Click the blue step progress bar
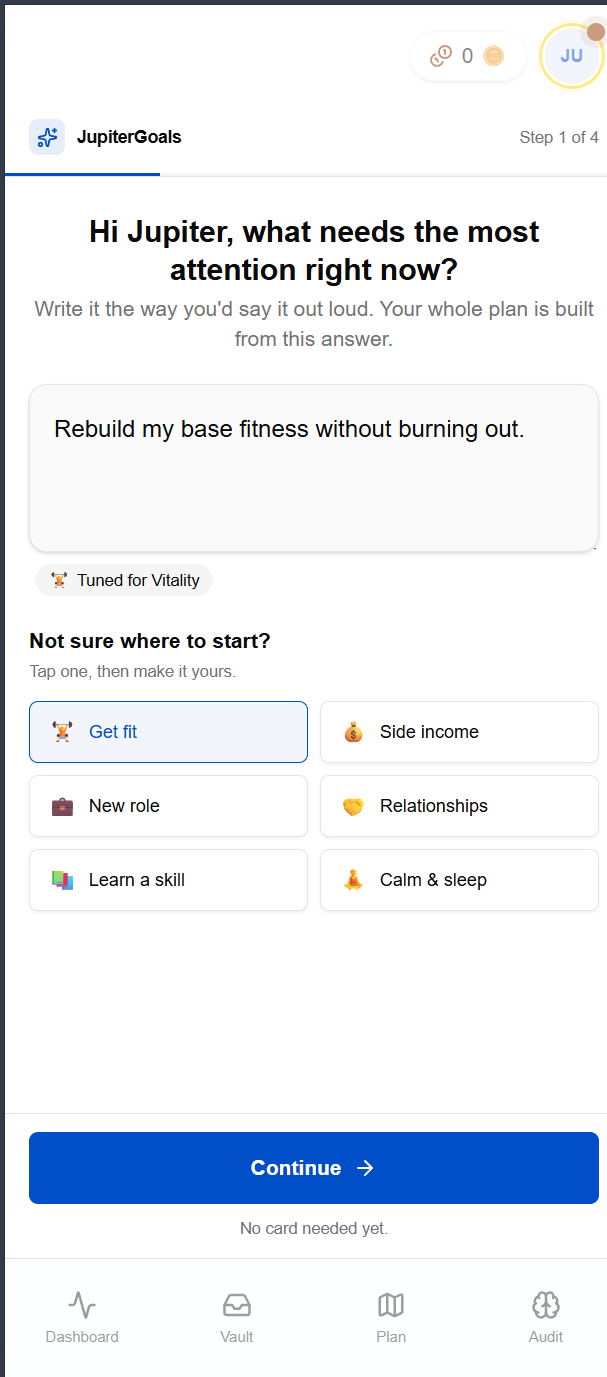 82,174
